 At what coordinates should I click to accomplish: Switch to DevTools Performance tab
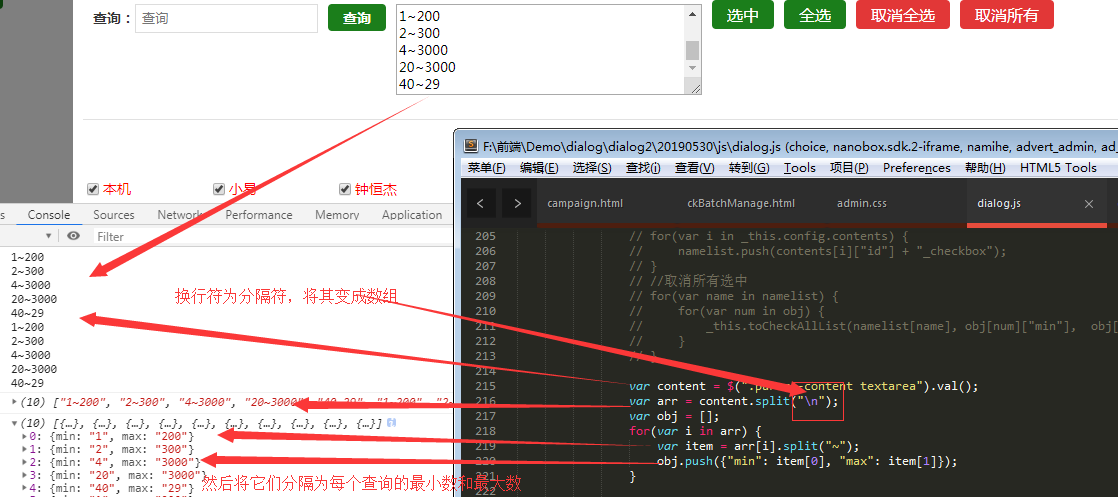[x=259, y=215]
